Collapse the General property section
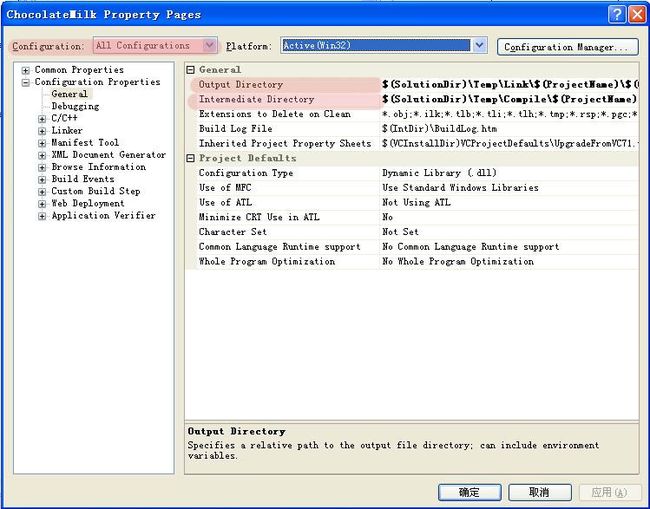Screen dimensions: 650x509 [x=190, y=70]
